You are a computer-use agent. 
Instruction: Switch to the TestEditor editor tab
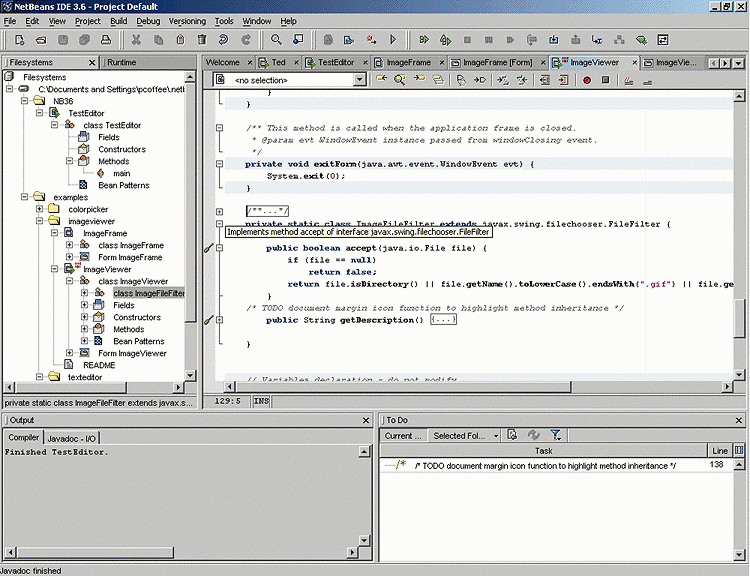click(336, 62)
